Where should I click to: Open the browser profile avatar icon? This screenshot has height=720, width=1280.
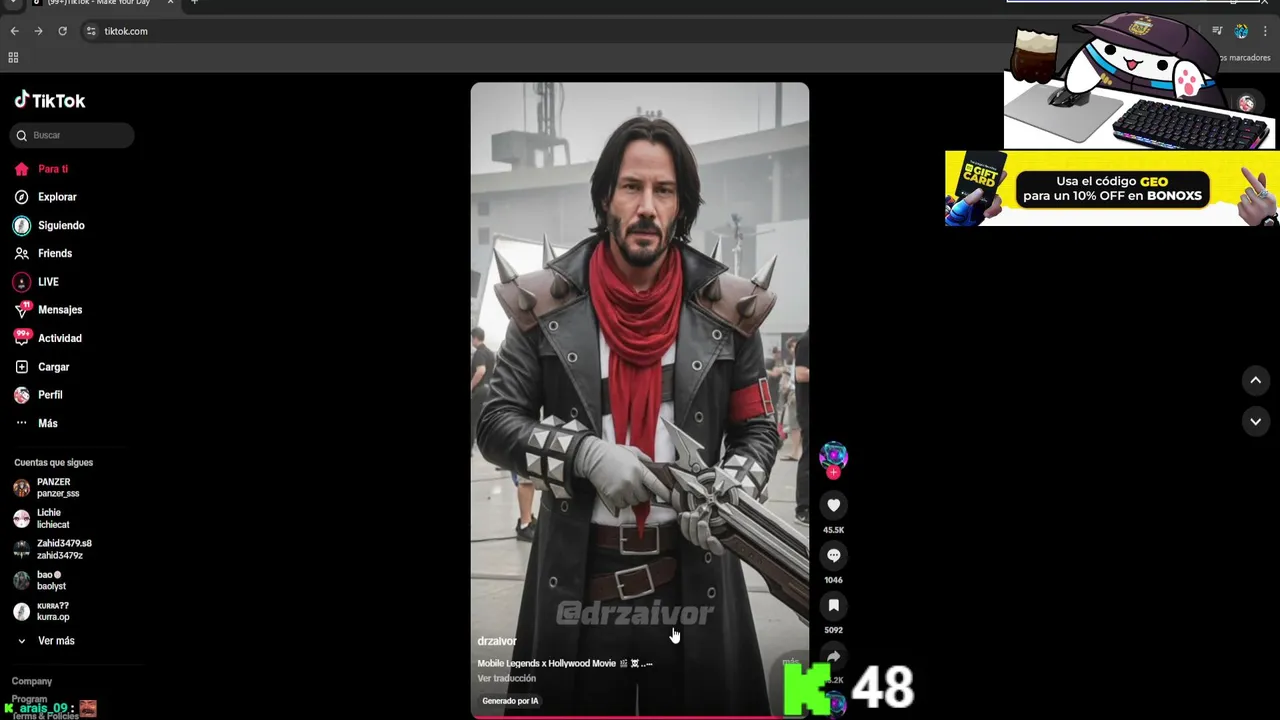pyautogui.click(x=1241, y=31)
